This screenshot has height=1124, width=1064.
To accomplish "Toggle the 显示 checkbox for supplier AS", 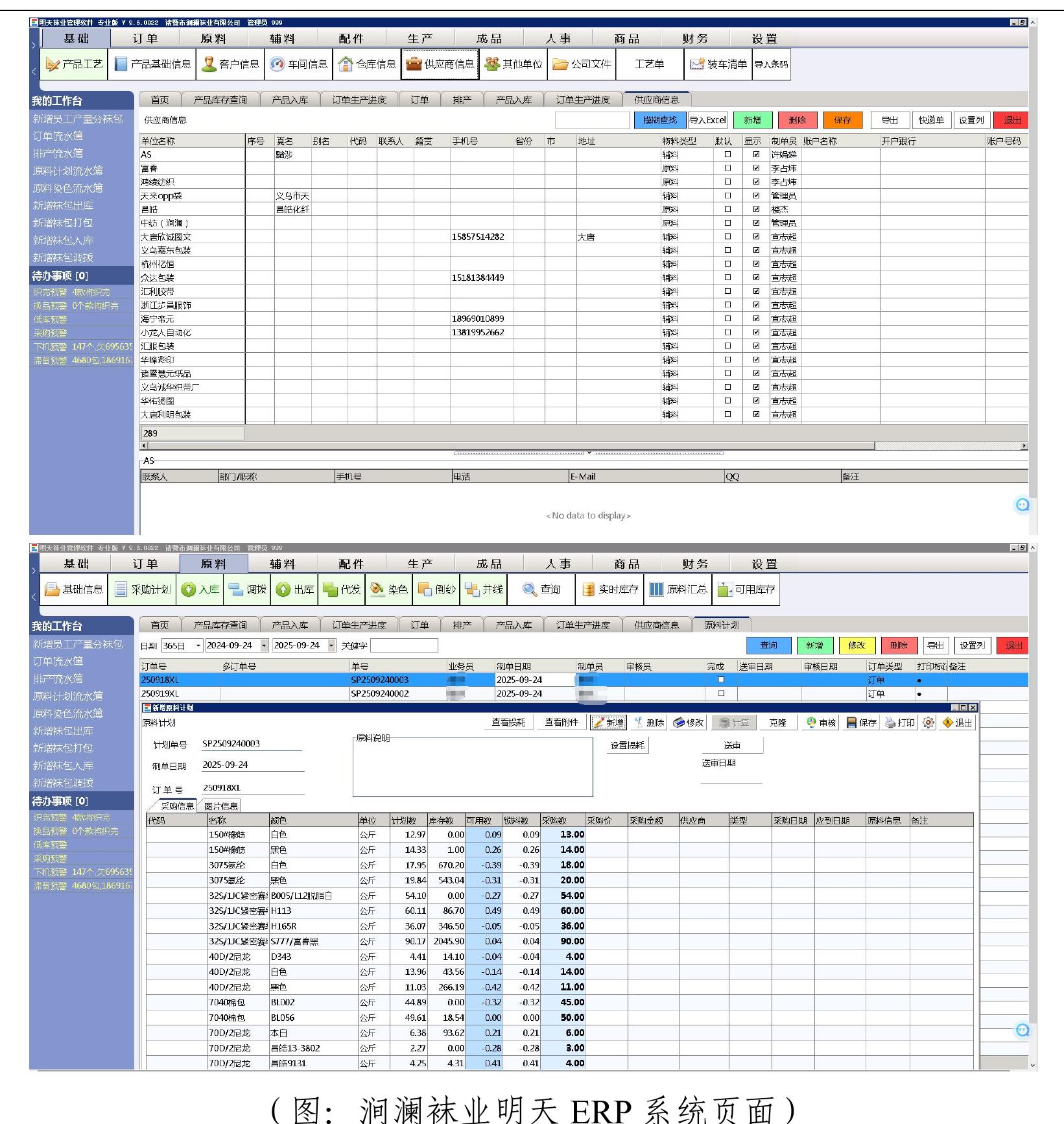I will (x=756, y=154).
